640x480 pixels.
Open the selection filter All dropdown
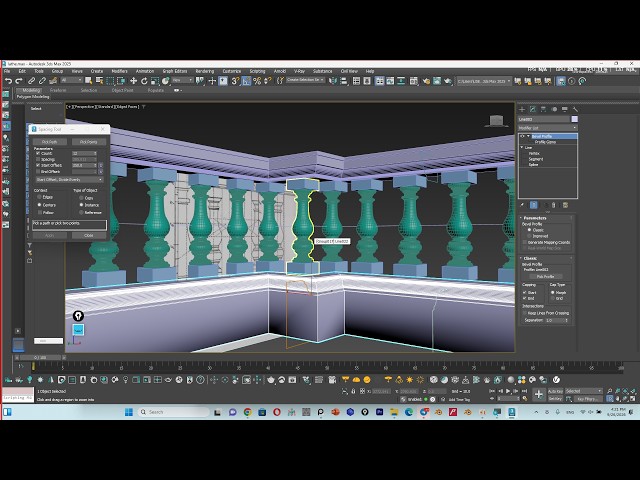[71, 80]
